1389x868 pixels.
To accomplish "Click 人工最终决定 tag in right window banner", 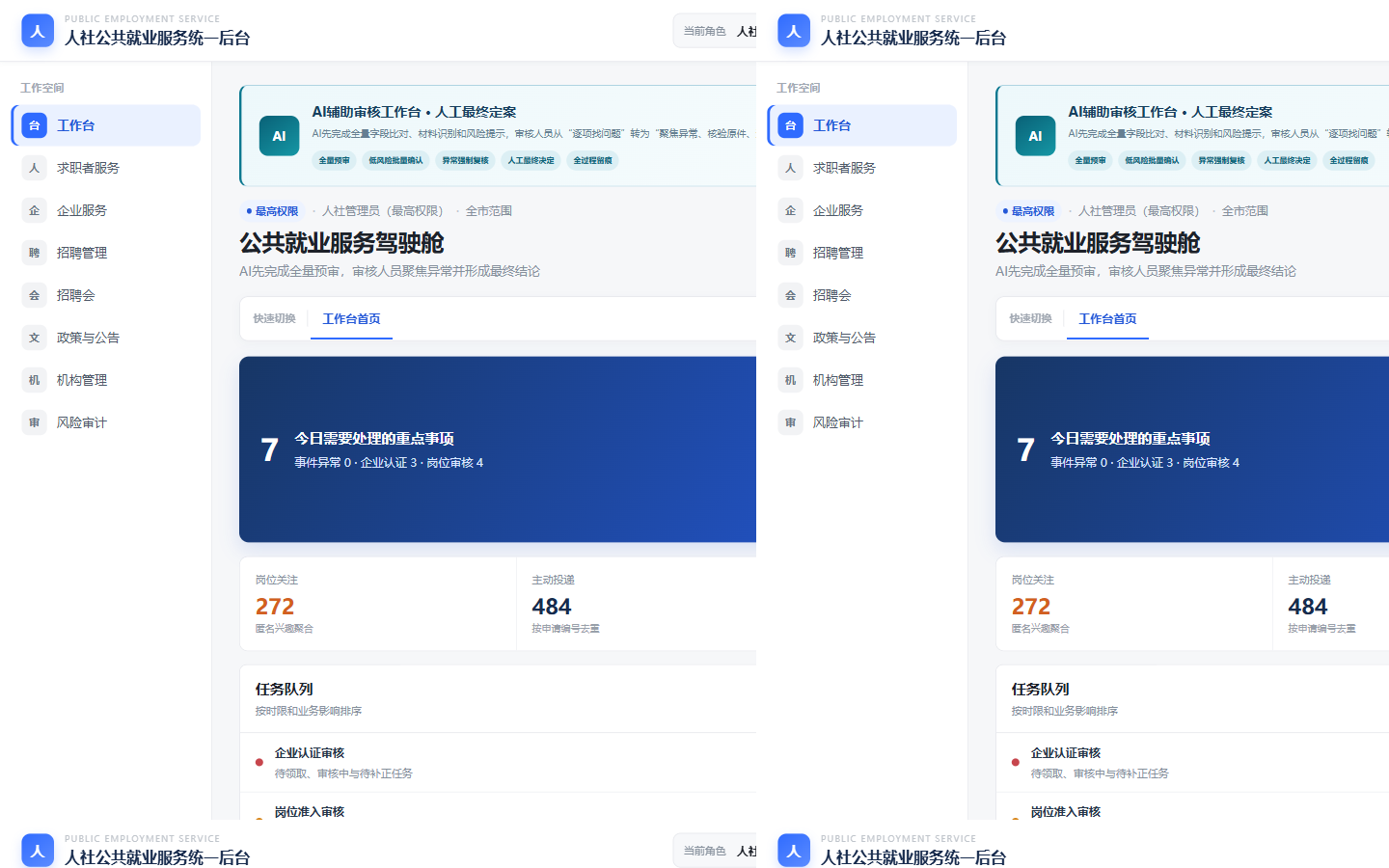I will click(1288, 160).
